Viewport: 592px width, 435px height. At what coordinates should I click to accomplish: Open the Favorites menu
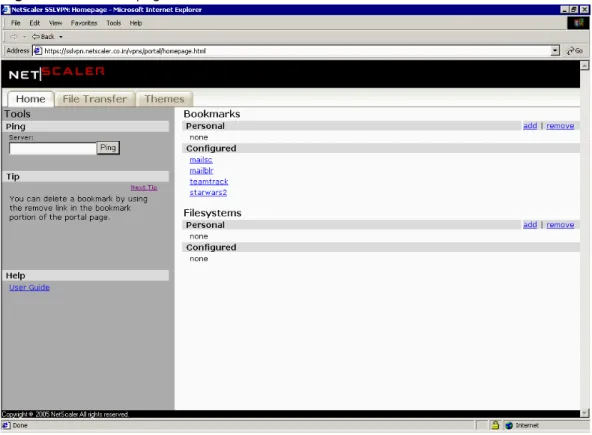point(84,23)
